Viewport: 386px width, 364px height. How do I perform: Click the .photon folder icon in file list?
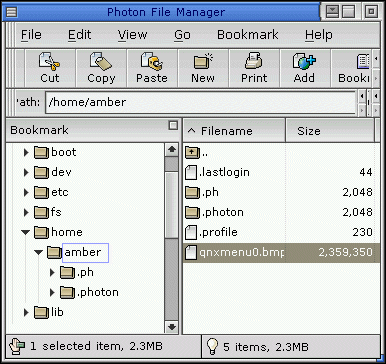[x=192, y=213]
